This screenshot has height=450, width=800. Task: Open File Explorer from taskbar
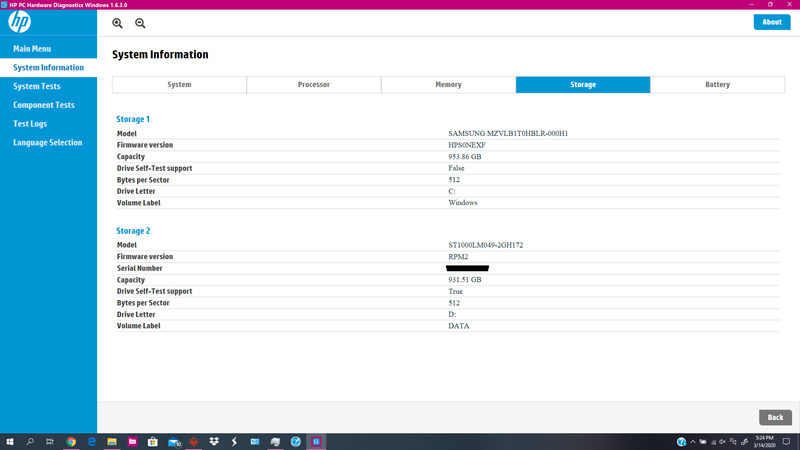coord(112,442)
